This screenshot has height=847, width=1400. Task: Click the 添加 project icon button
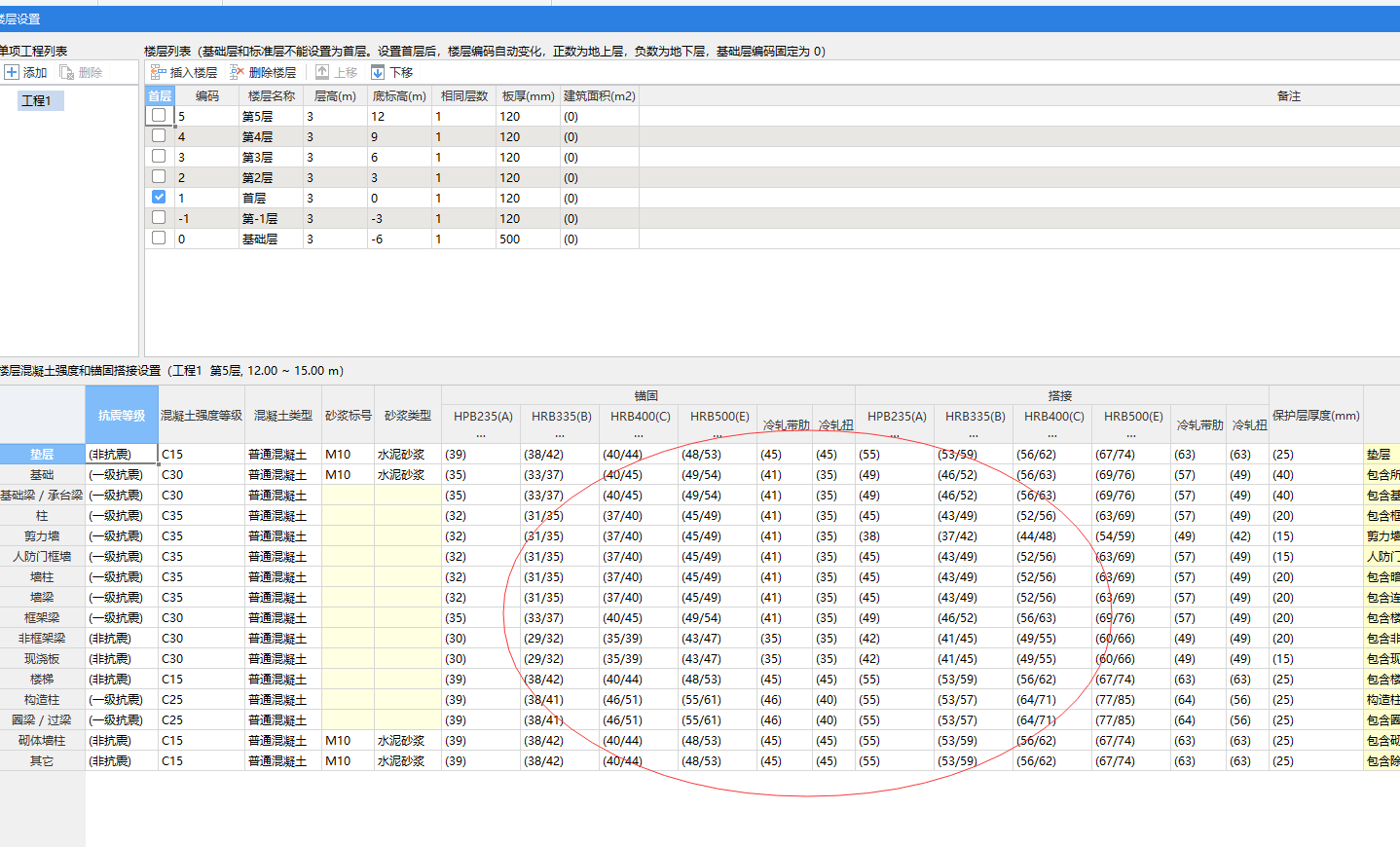click(x=25, y=73)
